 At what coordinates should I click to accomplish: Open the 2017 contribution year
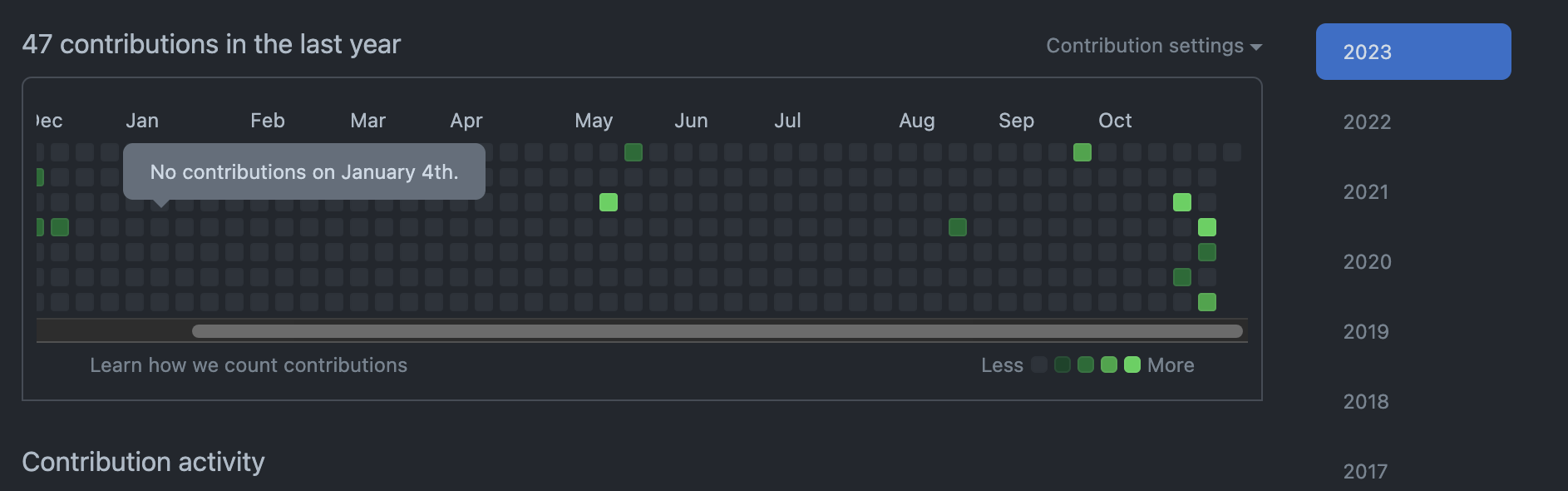1366,471
